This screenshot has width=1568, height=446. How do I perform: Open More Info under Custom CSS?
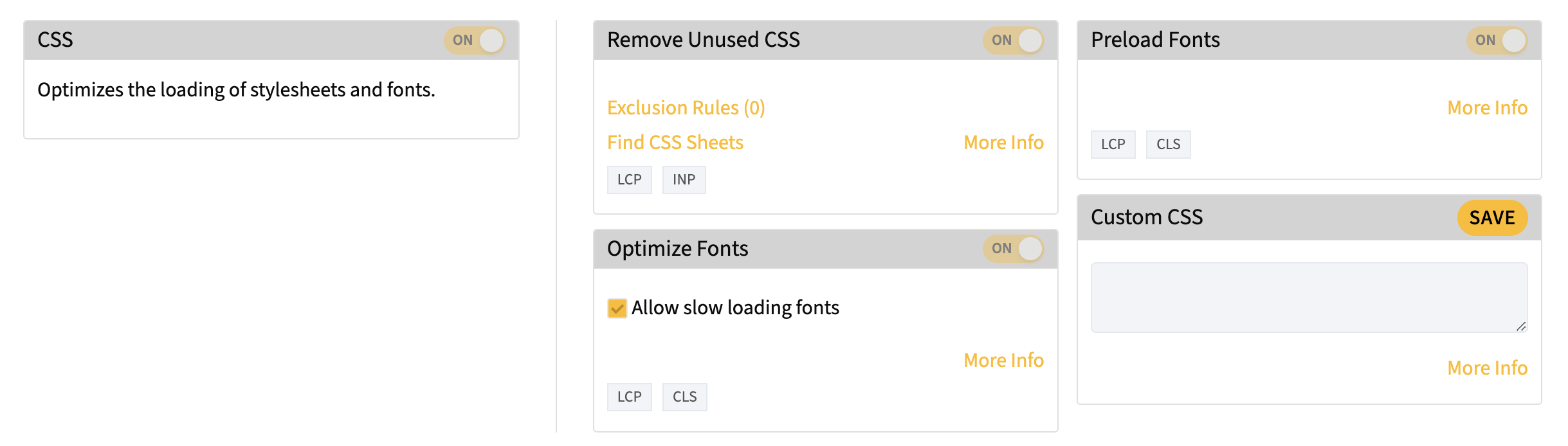point(1487,368)
